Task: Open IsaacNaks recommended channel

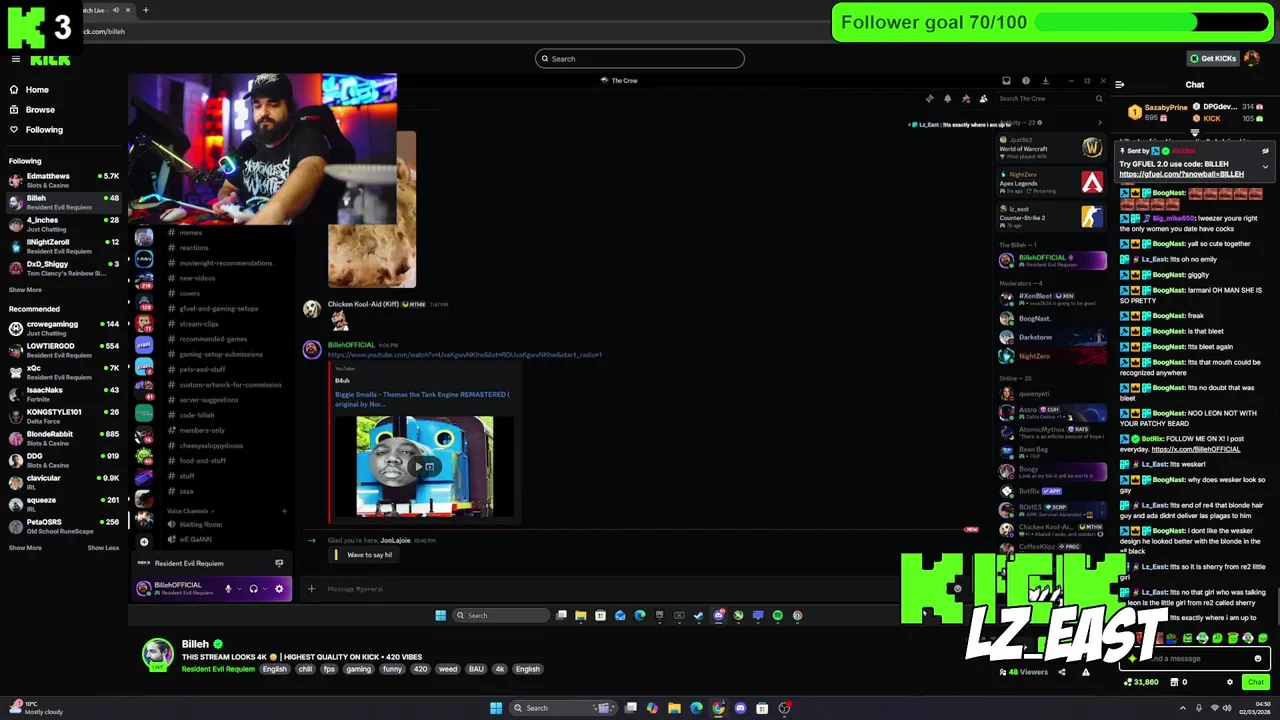Action: [62, 394]
